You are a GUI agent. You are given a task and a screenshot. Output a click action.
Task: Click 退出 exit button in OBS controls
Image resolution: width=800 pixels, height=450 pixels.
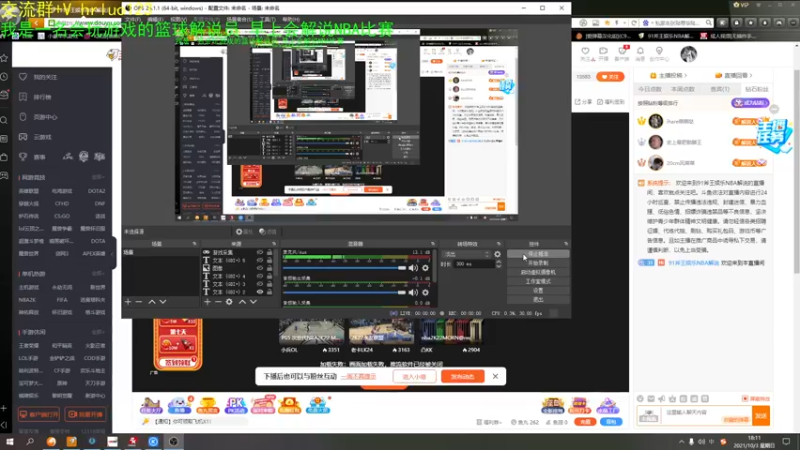point(538,299)
